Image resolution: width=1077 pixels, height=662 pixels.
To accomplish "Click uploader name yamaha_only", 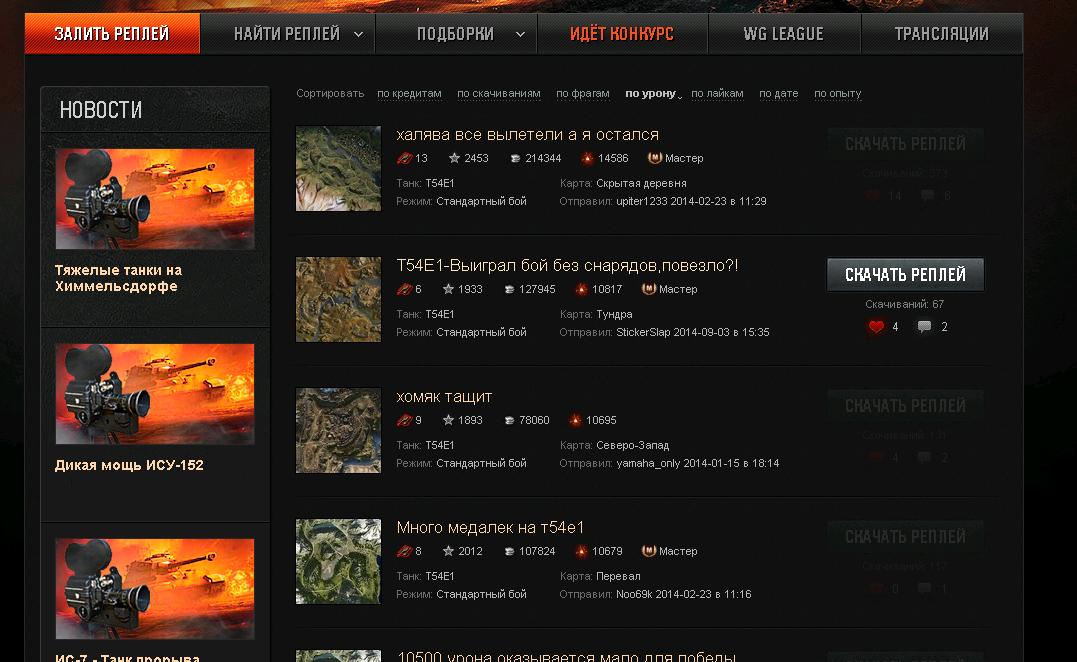I will click(648, 464).
